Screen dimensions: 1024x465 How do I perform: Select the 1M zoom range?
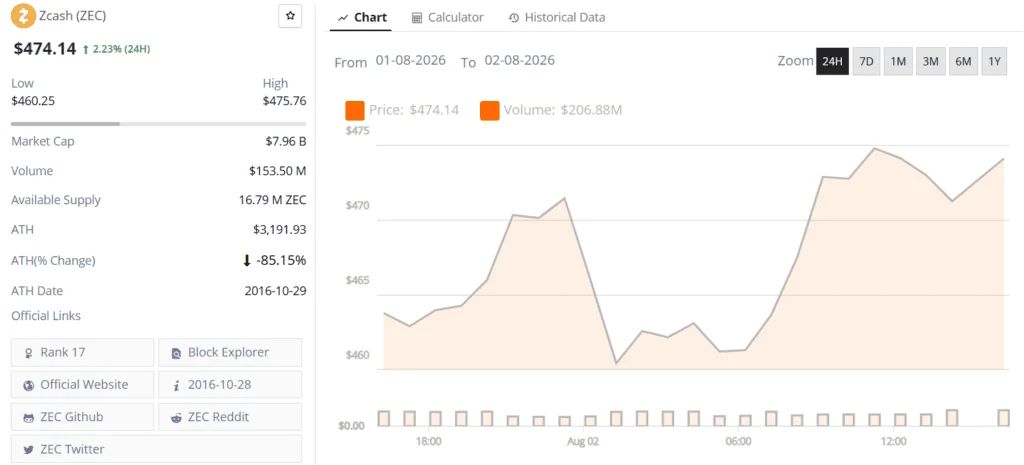tap(898, 61)
